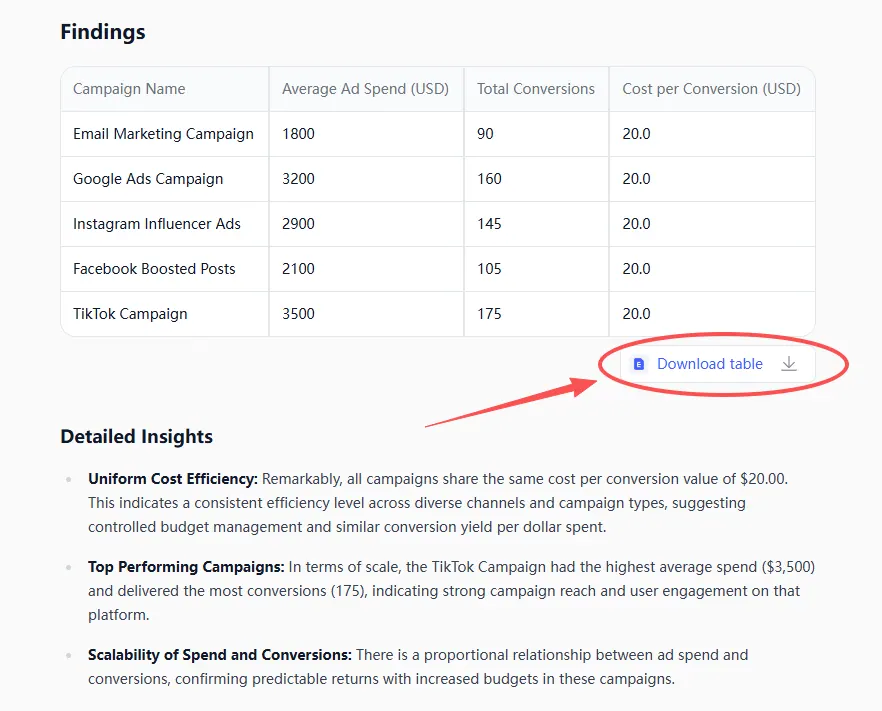The image size is (882, 711).
Task: Click the download arrow icon
Action: [789, 364]
